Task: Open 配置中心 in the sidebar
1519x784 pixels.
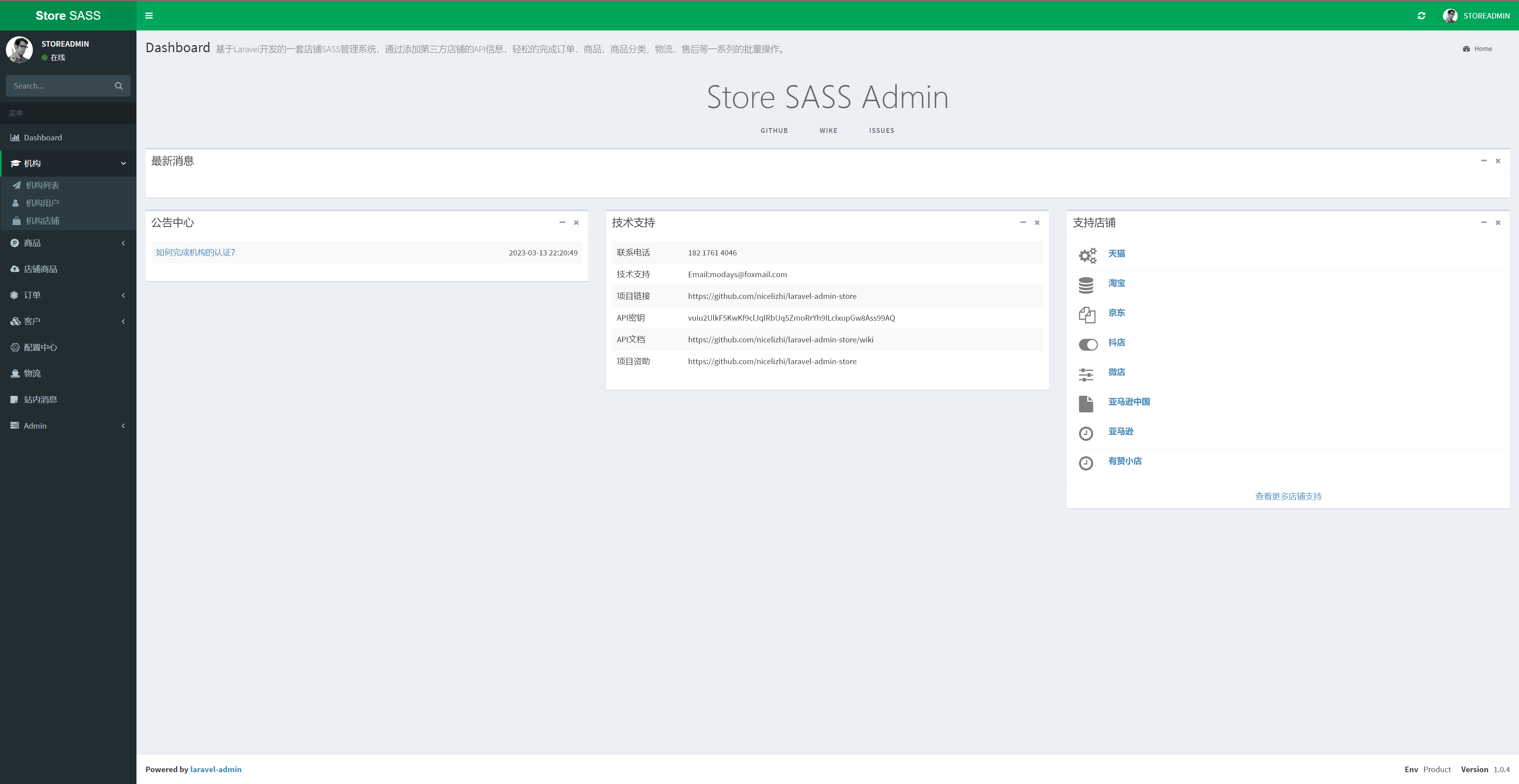Action: point(68,347)
